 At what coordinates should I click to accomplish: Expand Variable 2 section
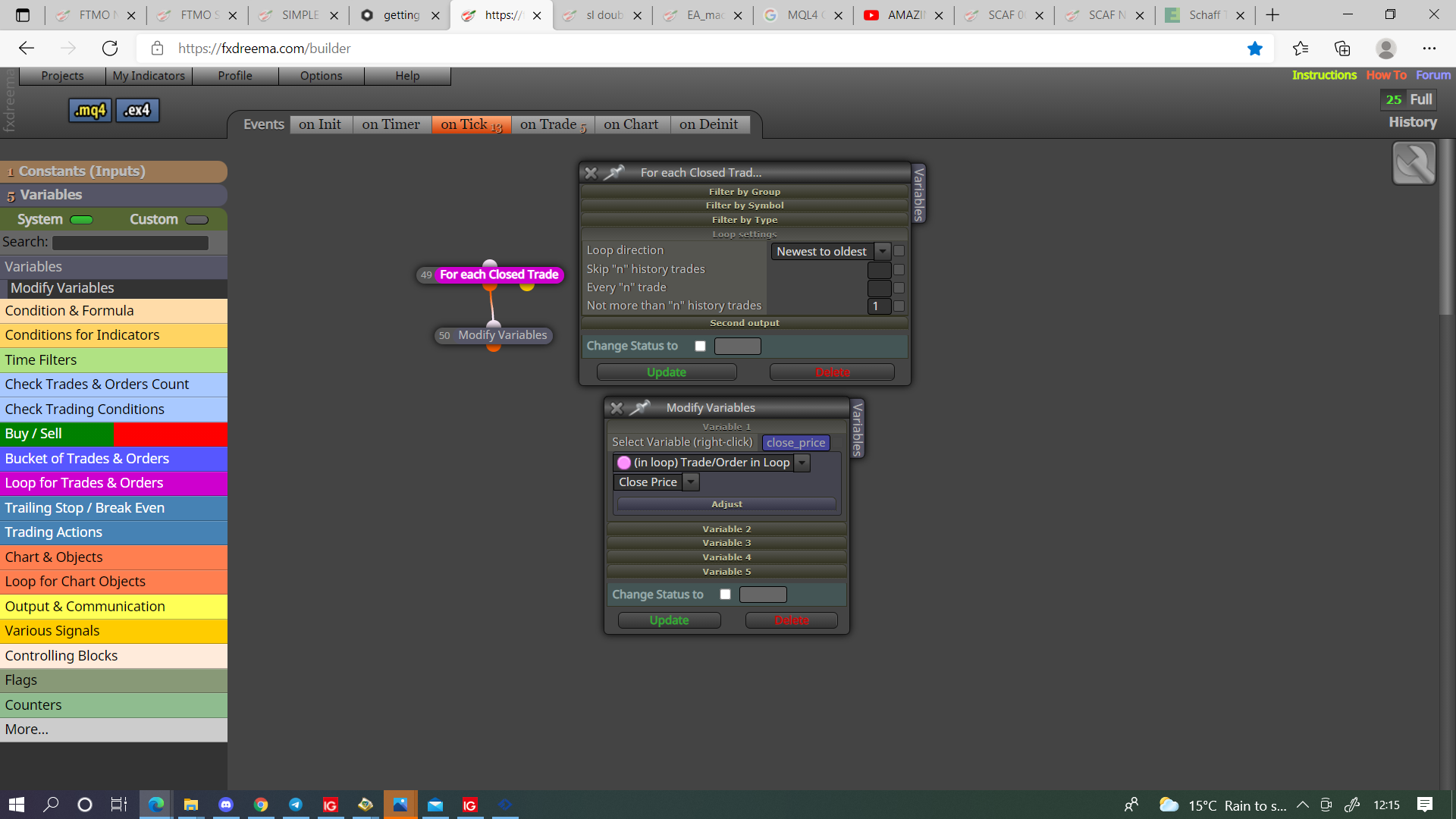tap(726, 529)
